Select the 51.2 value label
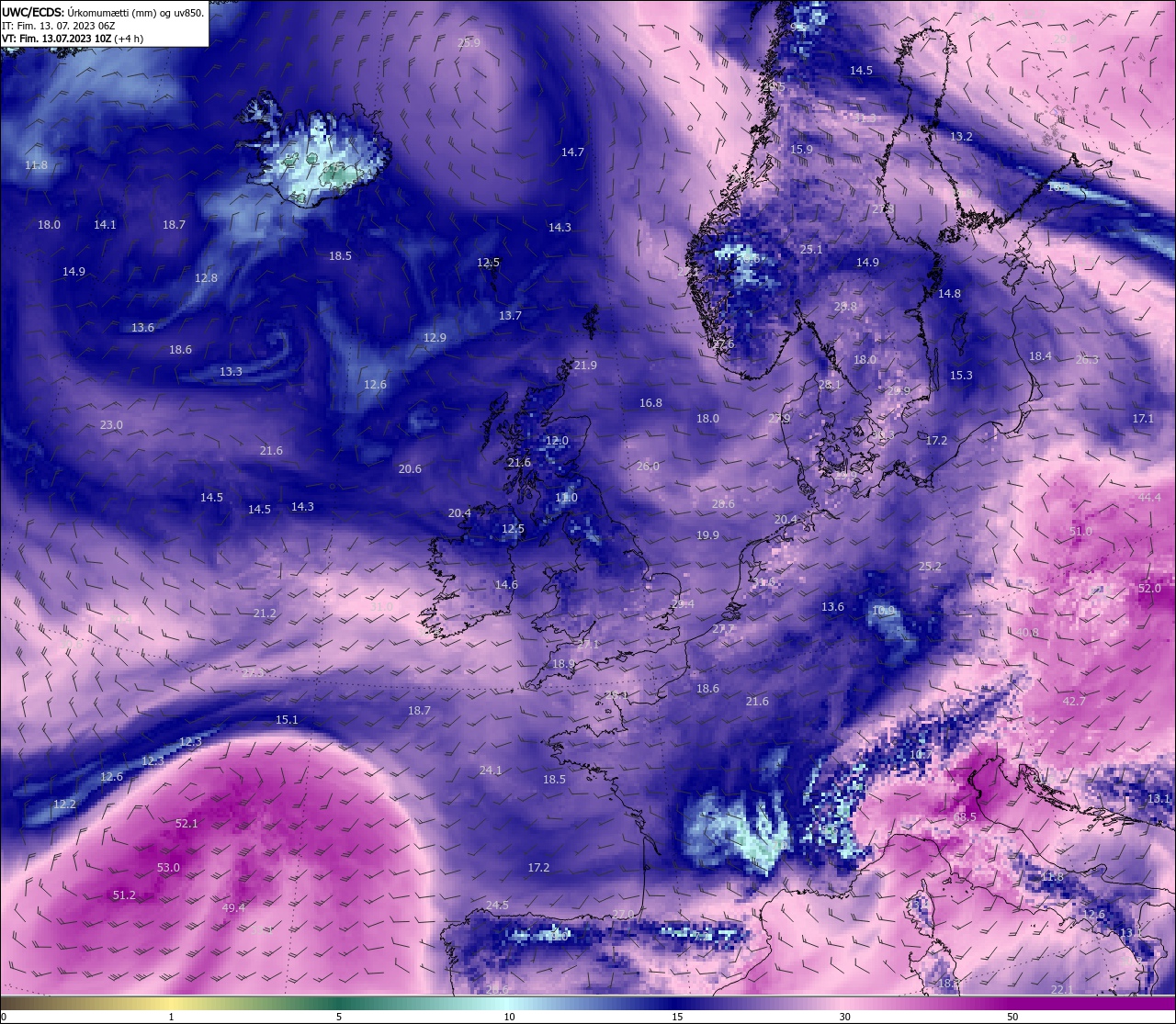 pyautogui.click(x=124, y=895)
